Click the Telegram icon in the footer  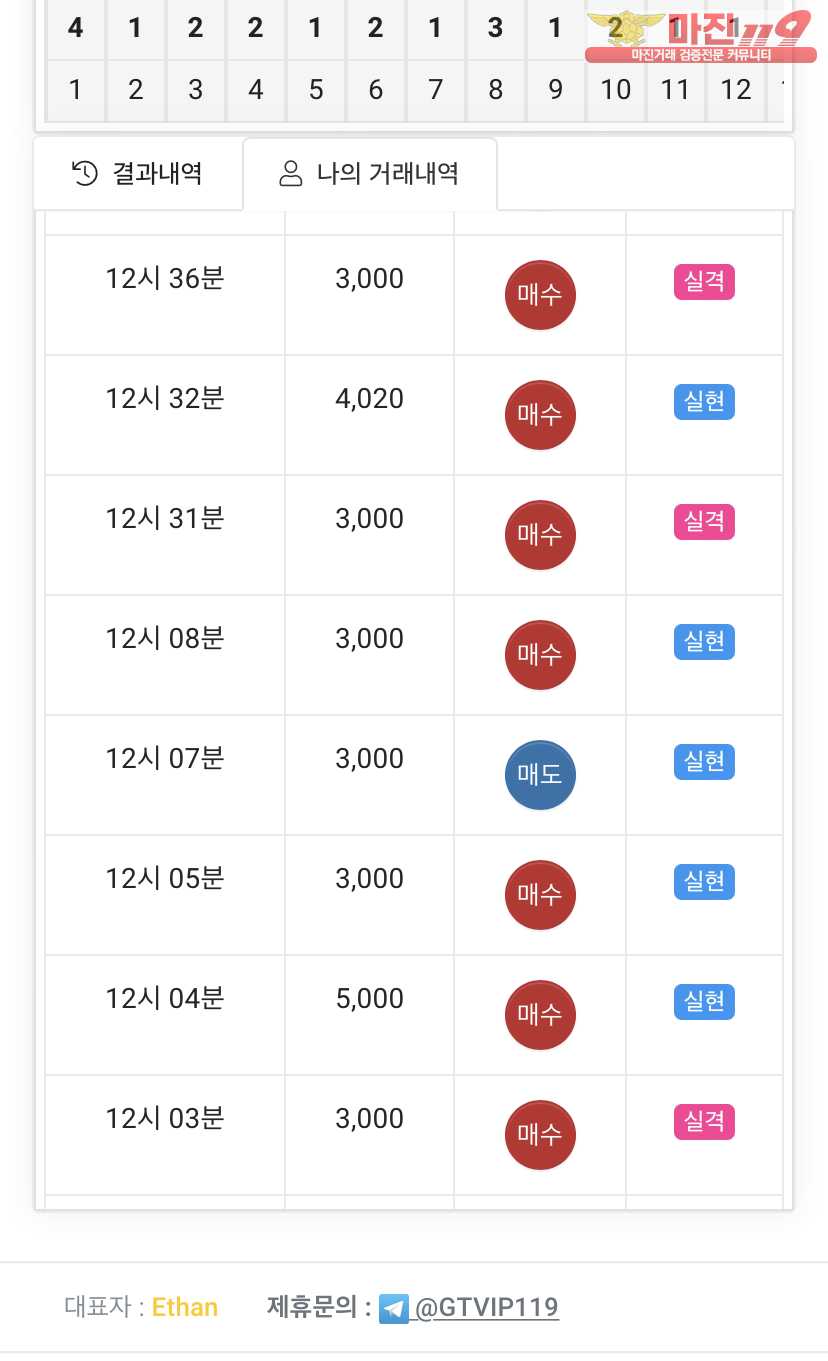pos(394,1308)
